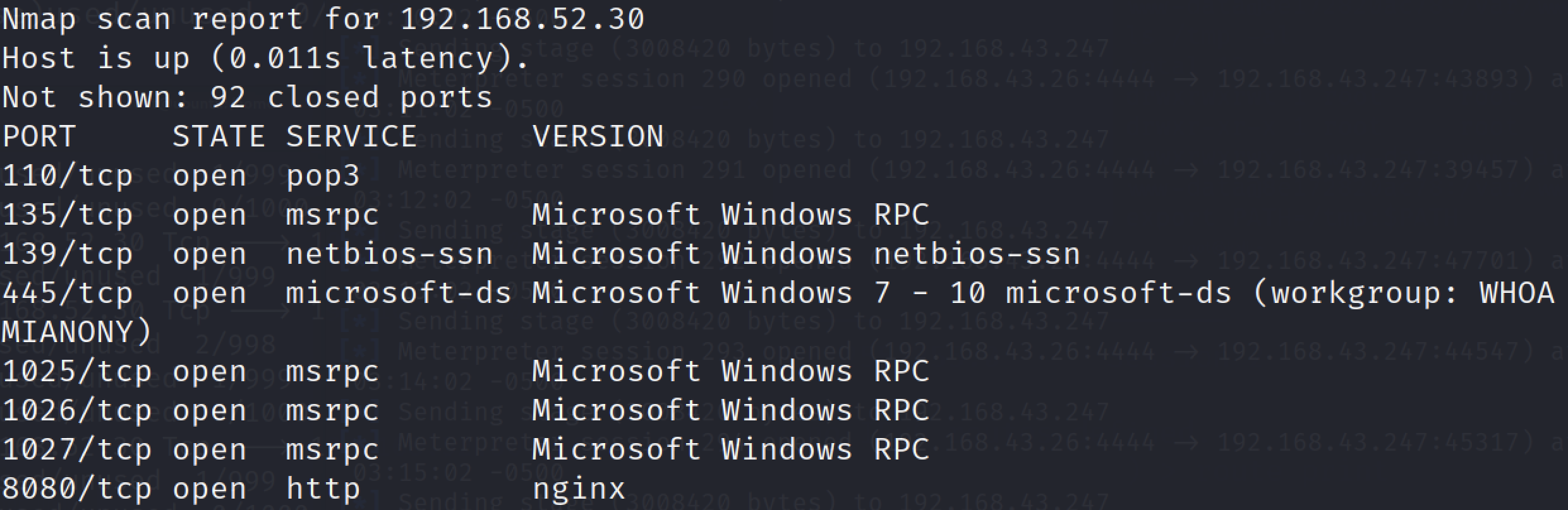Click the 1025/tcp port entry
The width and height of the screenshot is (1568, 510).
point(76,371)
